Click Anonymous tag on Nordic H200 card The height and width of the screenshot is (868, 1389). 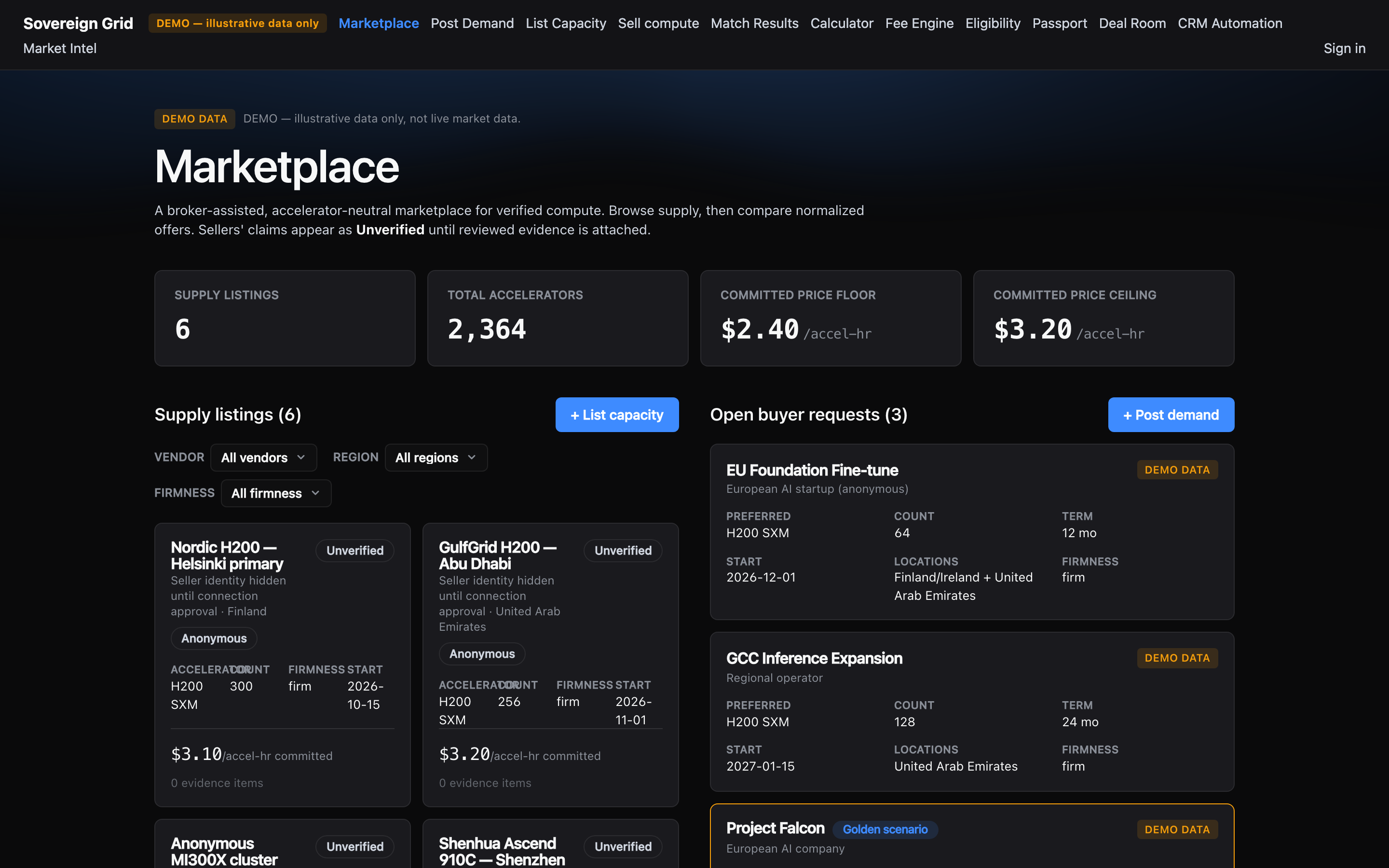pos(214,638)
